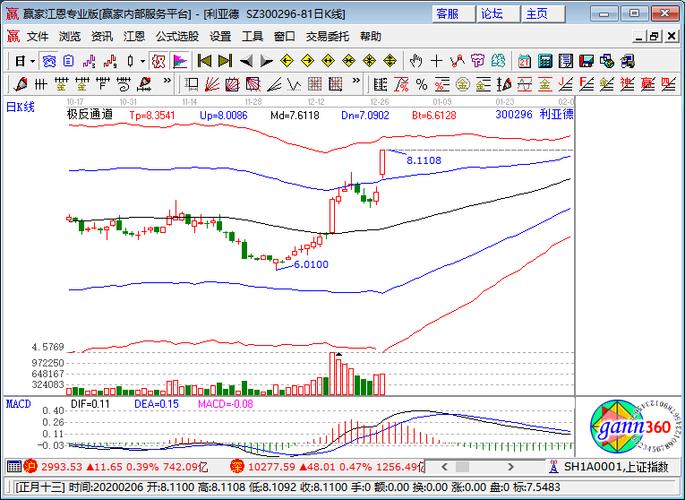The image size is (685, 500).
Task: Click the teal 终 toolbar icon
Action: tap(498, 61)
